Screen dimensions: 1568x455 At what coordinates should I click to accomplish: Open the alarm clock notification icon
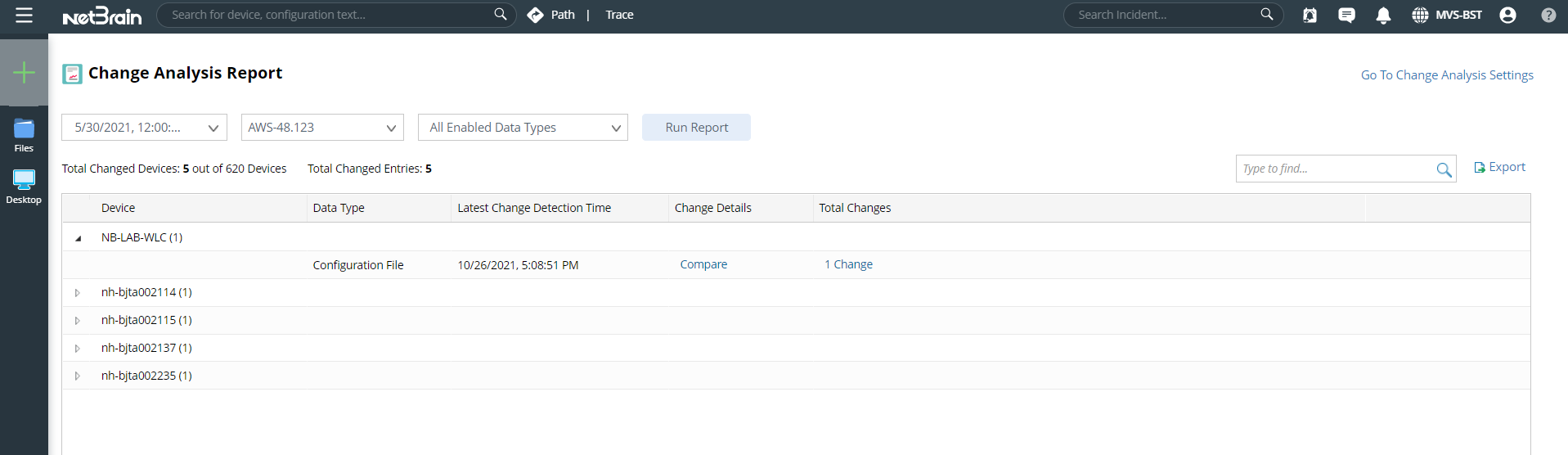[x=1310, y=15]
